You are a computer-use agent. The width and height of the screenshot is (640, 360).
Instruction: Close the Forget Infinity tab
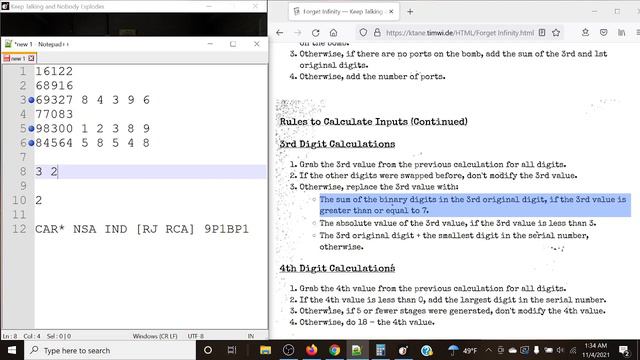tap(391, 12)
